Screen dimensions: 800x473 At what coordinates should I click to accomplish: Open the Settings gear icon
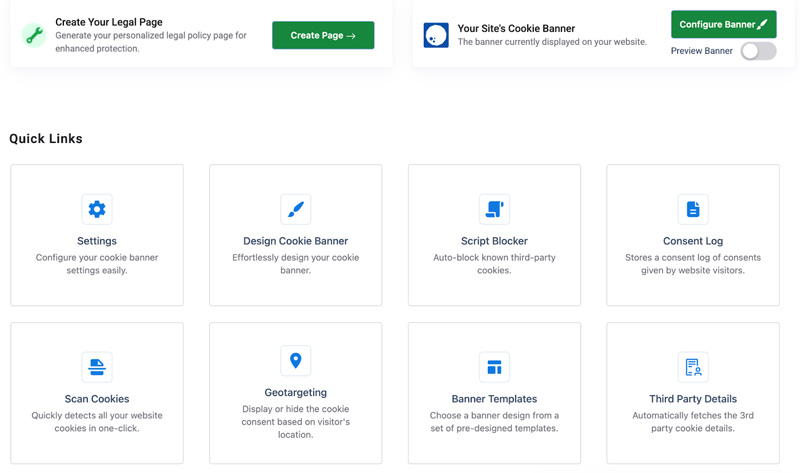(x=97, y=209)
